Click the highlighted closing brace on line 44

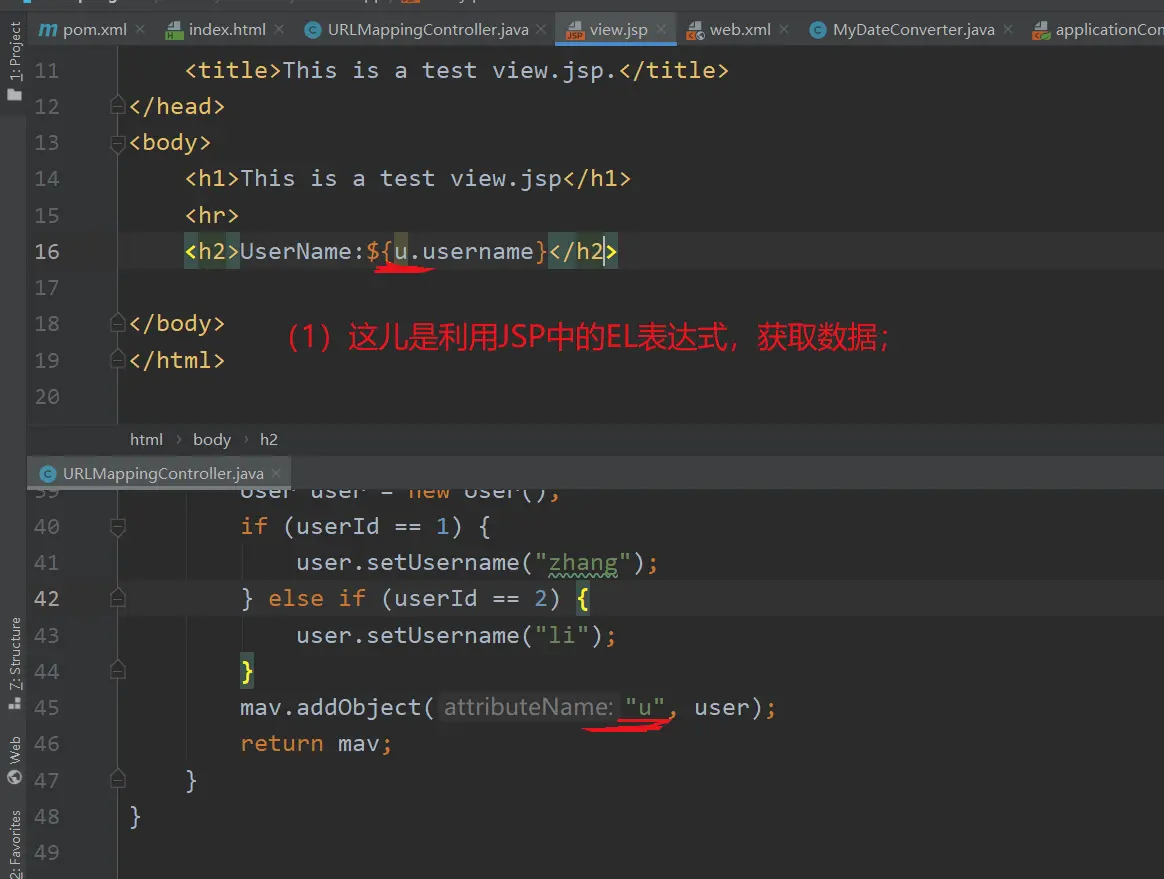[247, 672]
